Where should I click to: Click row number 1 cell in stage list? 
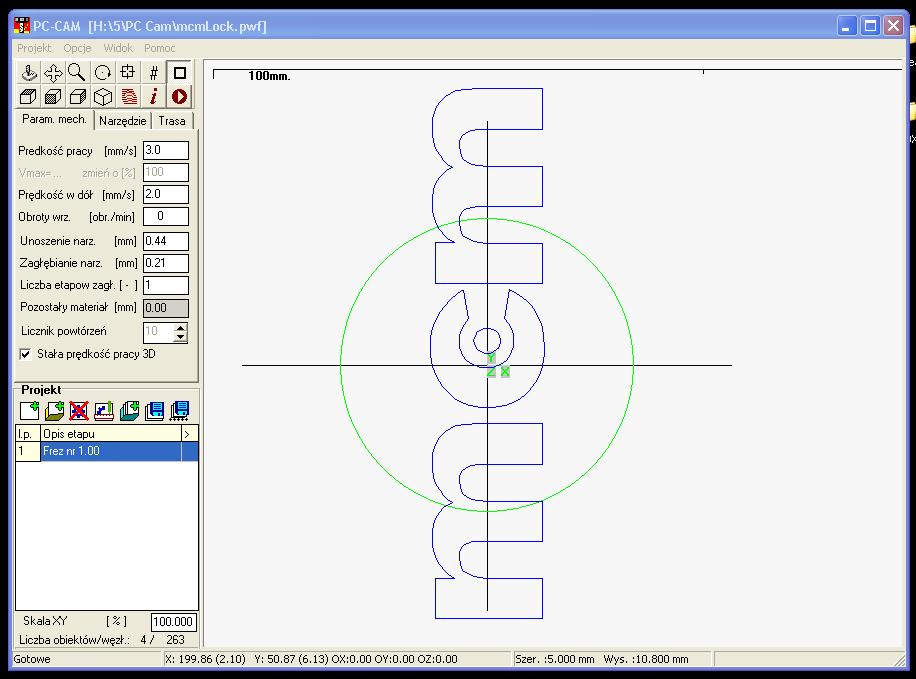pos(27,451)
